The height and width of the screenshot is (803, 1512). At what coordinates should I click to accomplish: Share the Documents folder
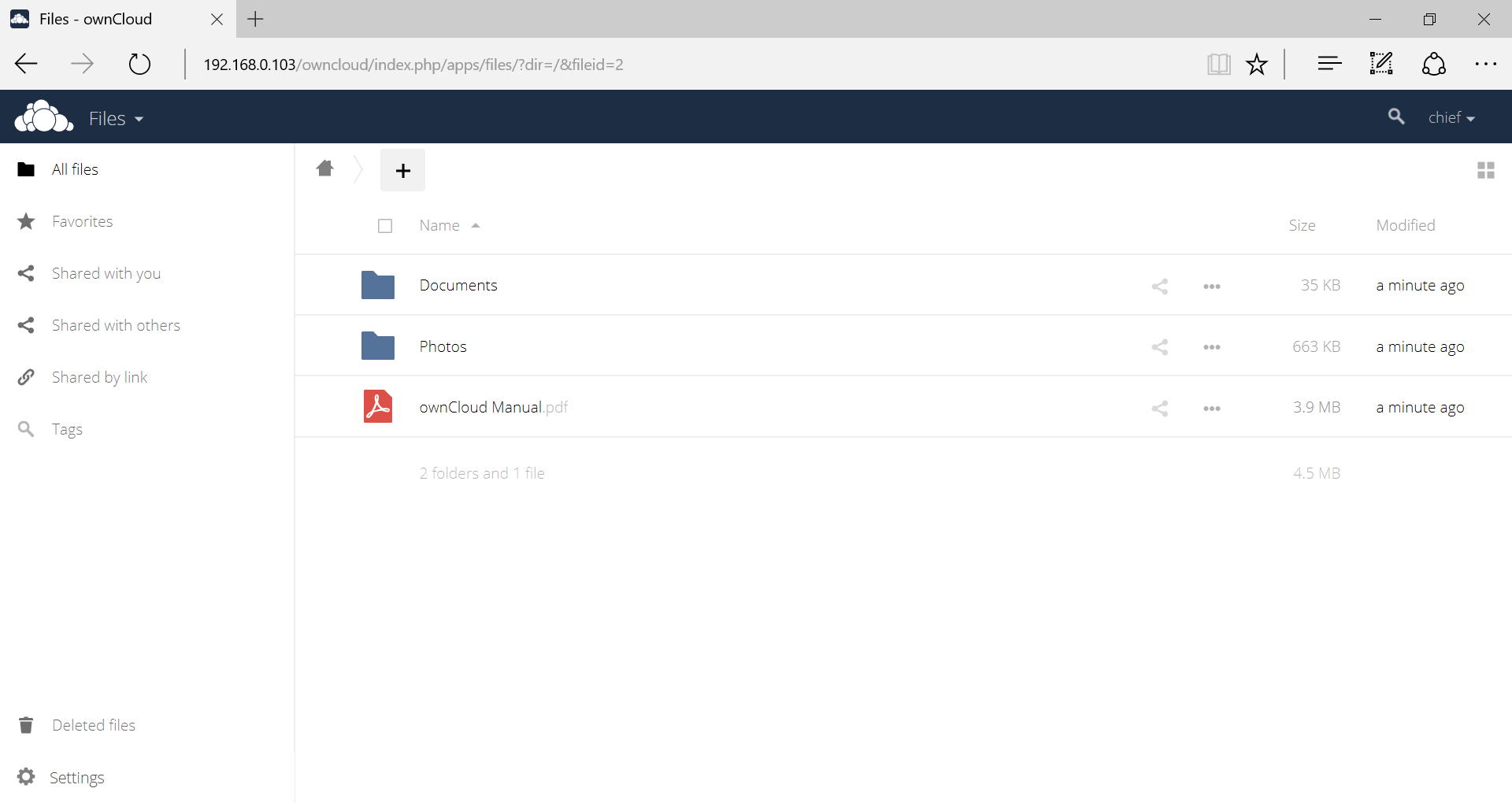click(x=1160, y=286)
